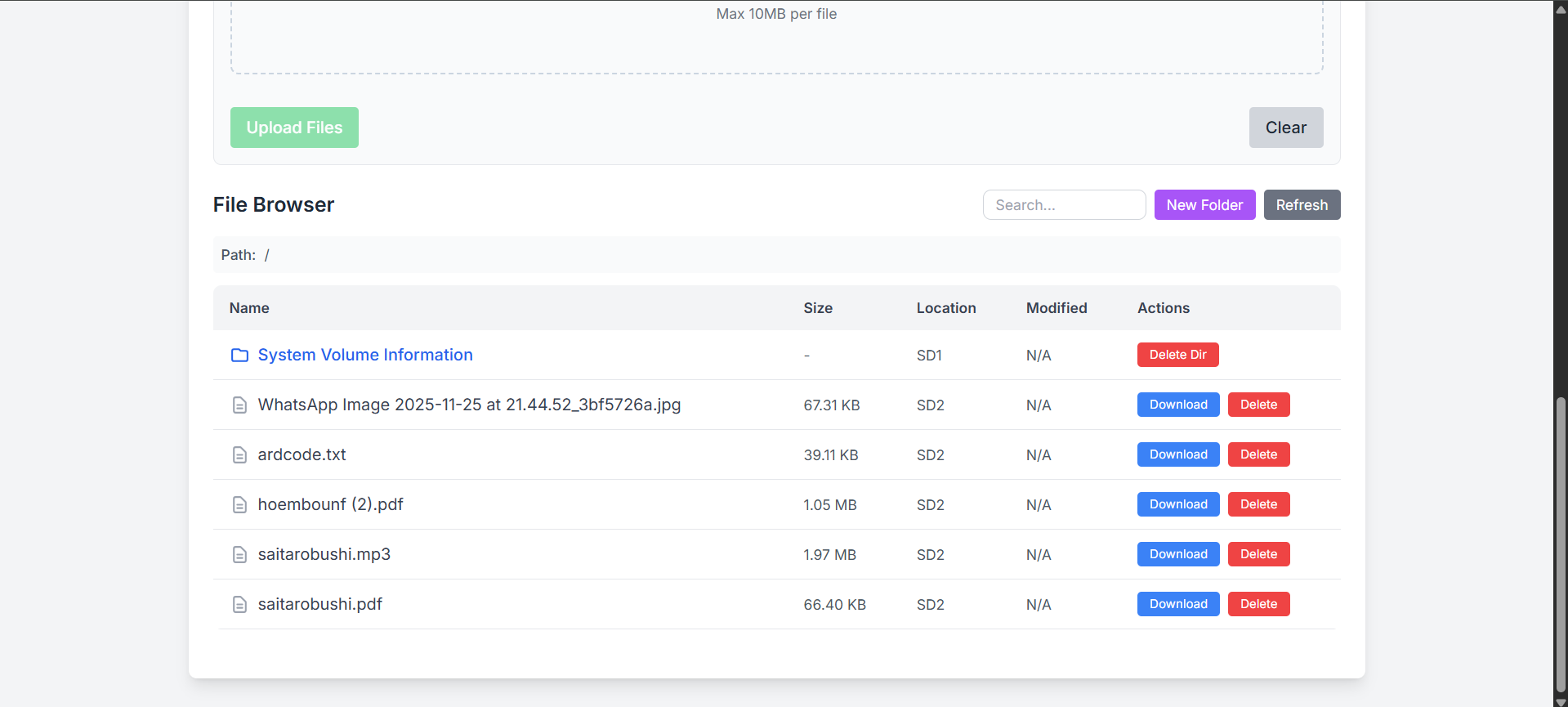Viewport: 1568px width, 707px height.
Task: Click the file icon beside hoembounf (2).pdf
Action: tap(239, 504)
